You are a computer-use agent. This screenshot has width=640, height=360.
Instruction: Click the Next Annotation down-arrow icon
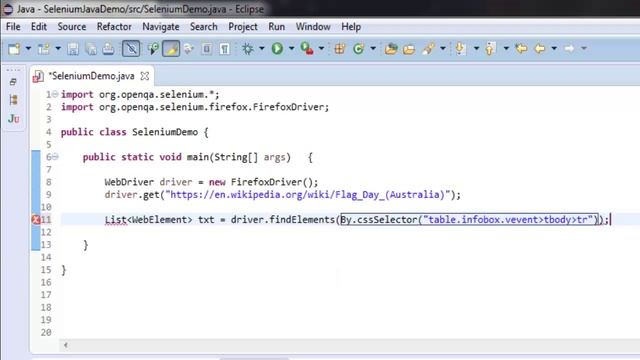[x=460, y=49]
